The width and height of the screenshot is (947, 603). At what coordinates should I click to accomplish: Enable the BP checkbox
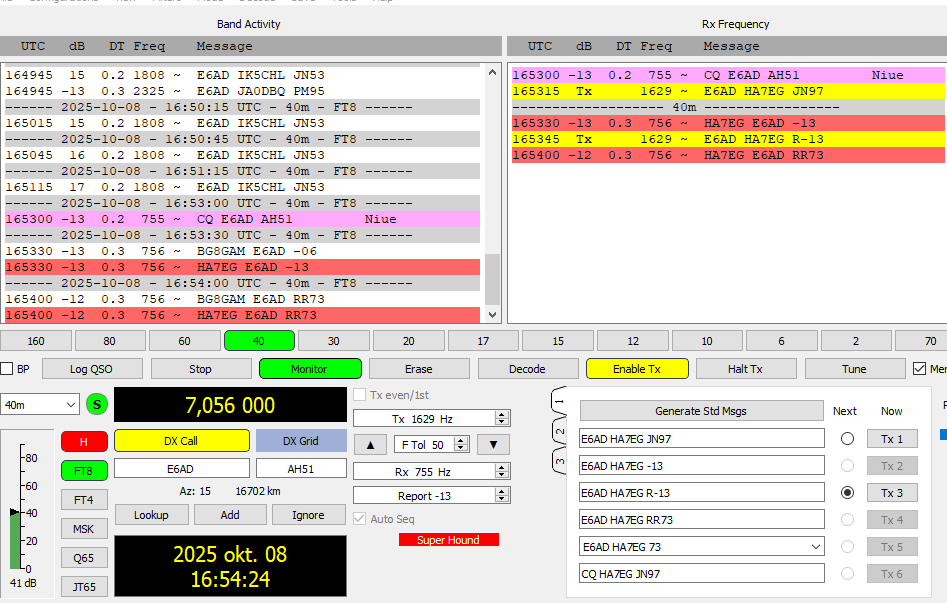click(7, 369)
